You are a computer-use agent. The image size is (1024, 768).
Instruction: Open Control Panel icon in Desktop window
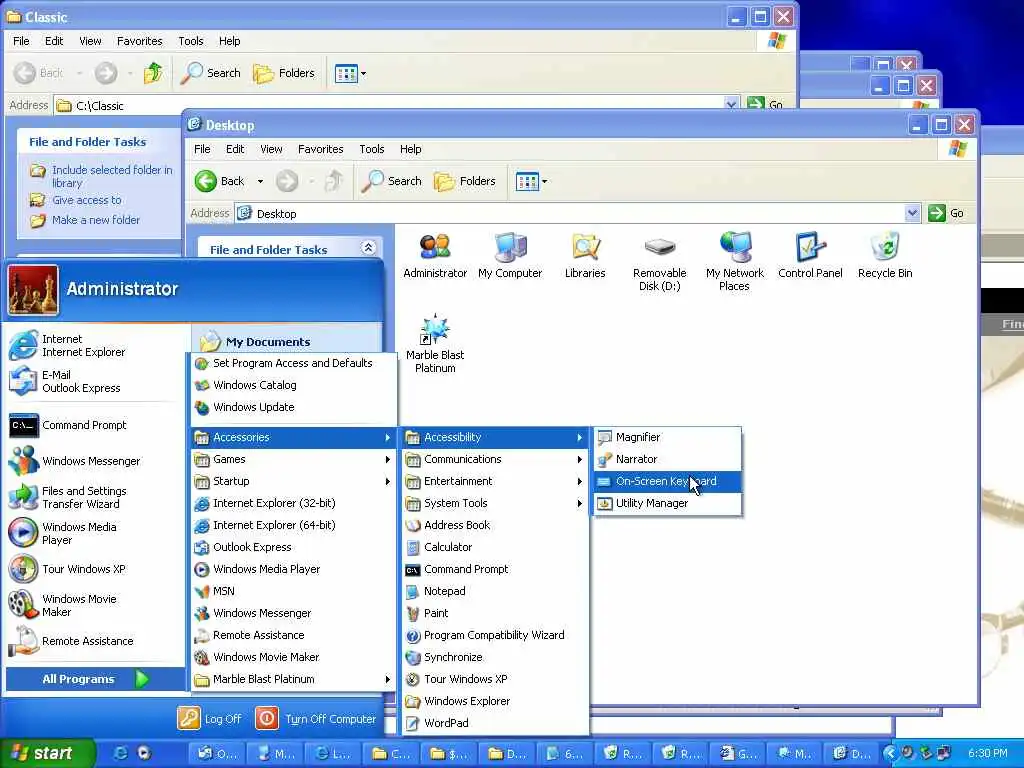point(810,255)
